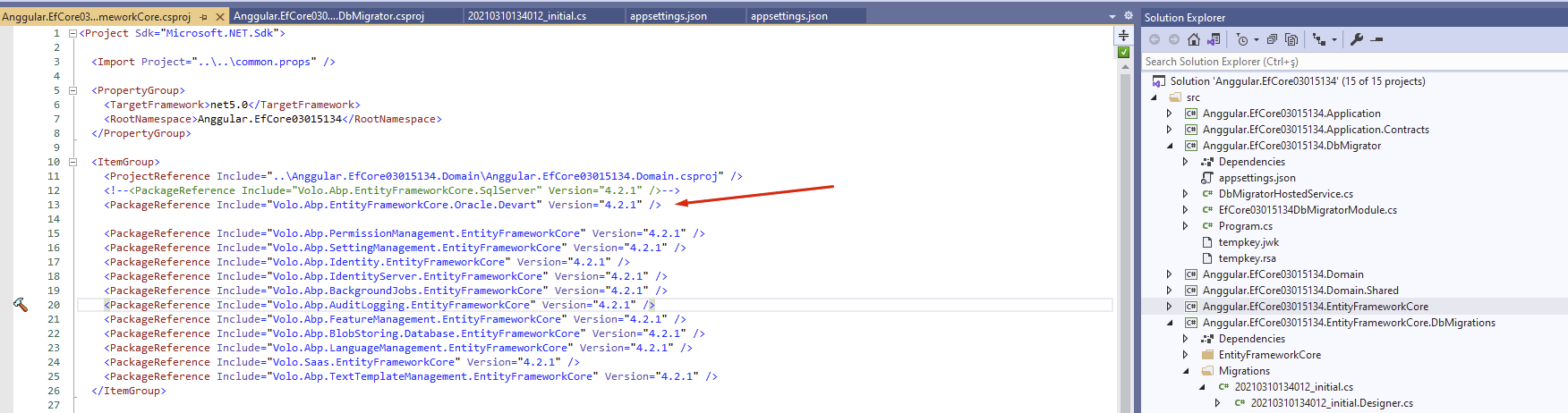Open Properties via the wrench icon
Image resolution: width=1568 pixels, height=413 pixels.
point(1357,39)
